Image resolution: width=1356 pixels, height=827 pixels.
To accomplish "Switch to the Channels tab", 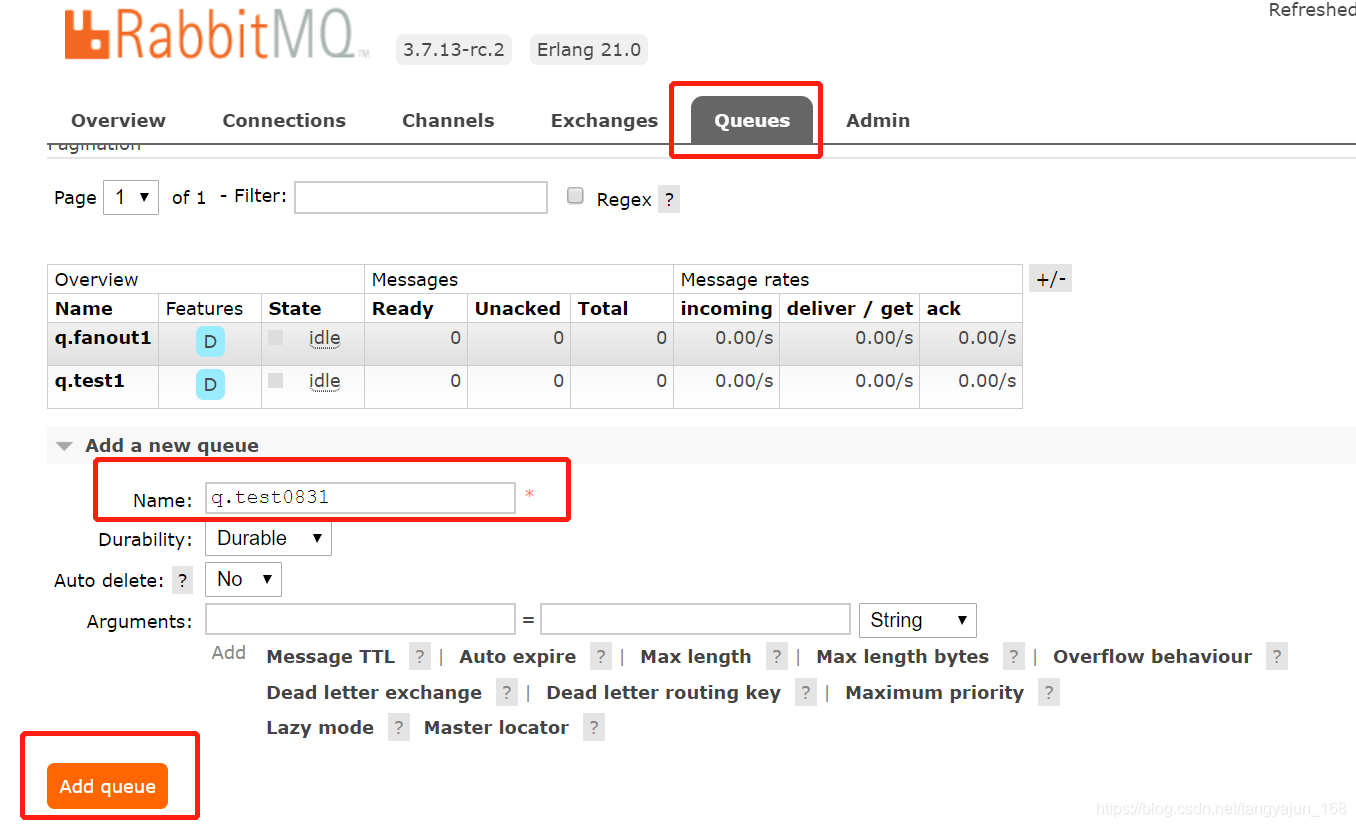I will point(448,121).
